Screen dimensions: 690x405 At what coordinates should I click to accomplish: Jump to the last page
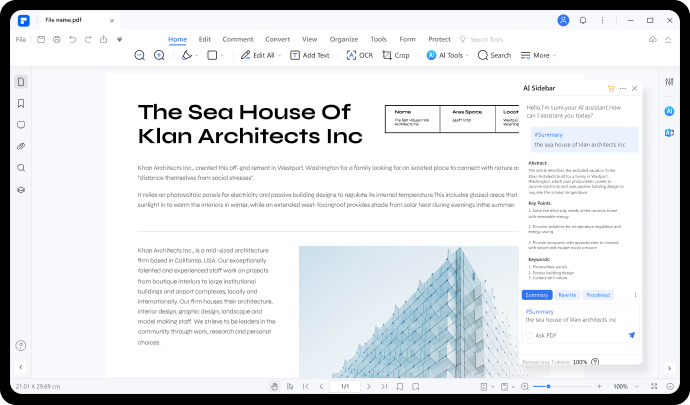[384, 387]
